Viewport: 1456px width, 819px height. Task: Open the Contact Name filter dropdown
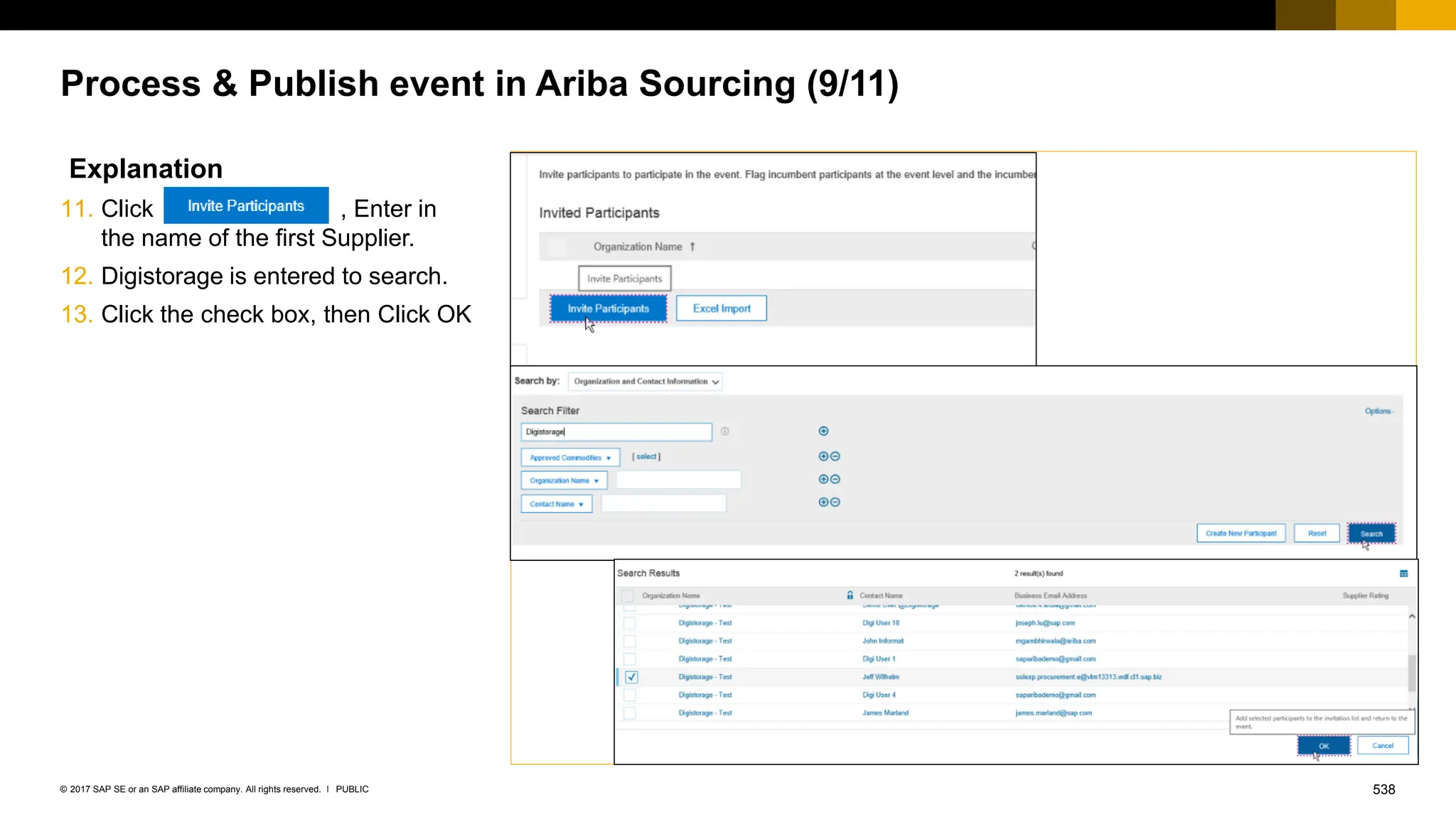(x=557, y=504)
